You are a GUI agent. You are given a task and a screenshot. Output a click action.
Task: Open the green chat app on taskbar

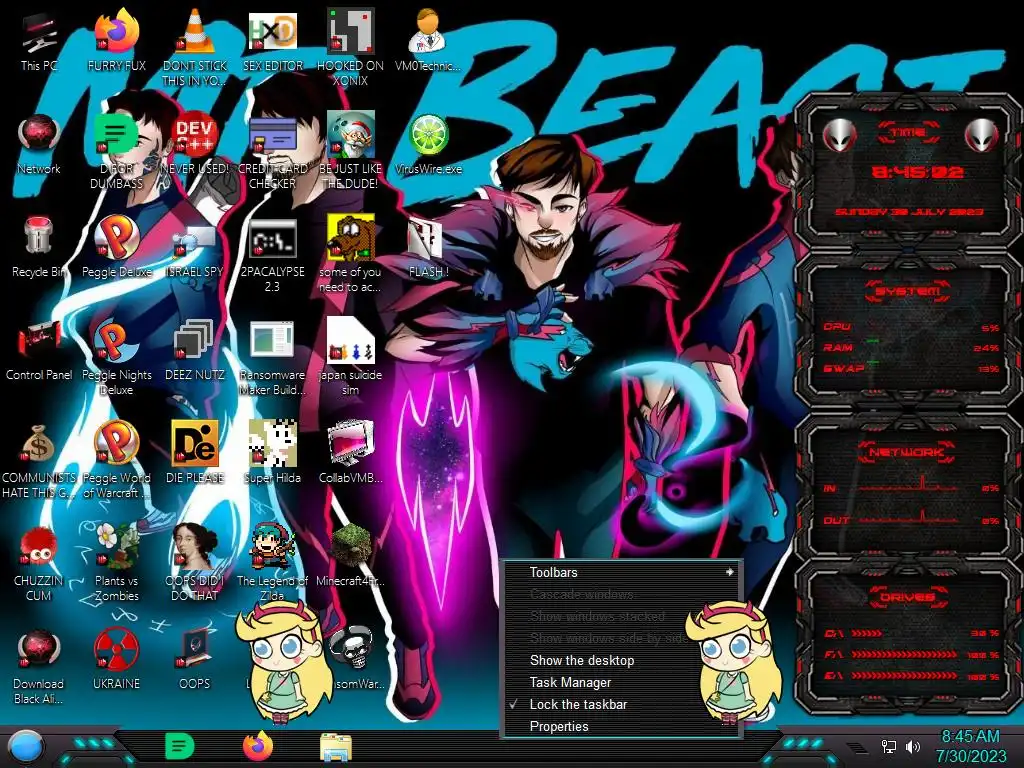(180, 746)
